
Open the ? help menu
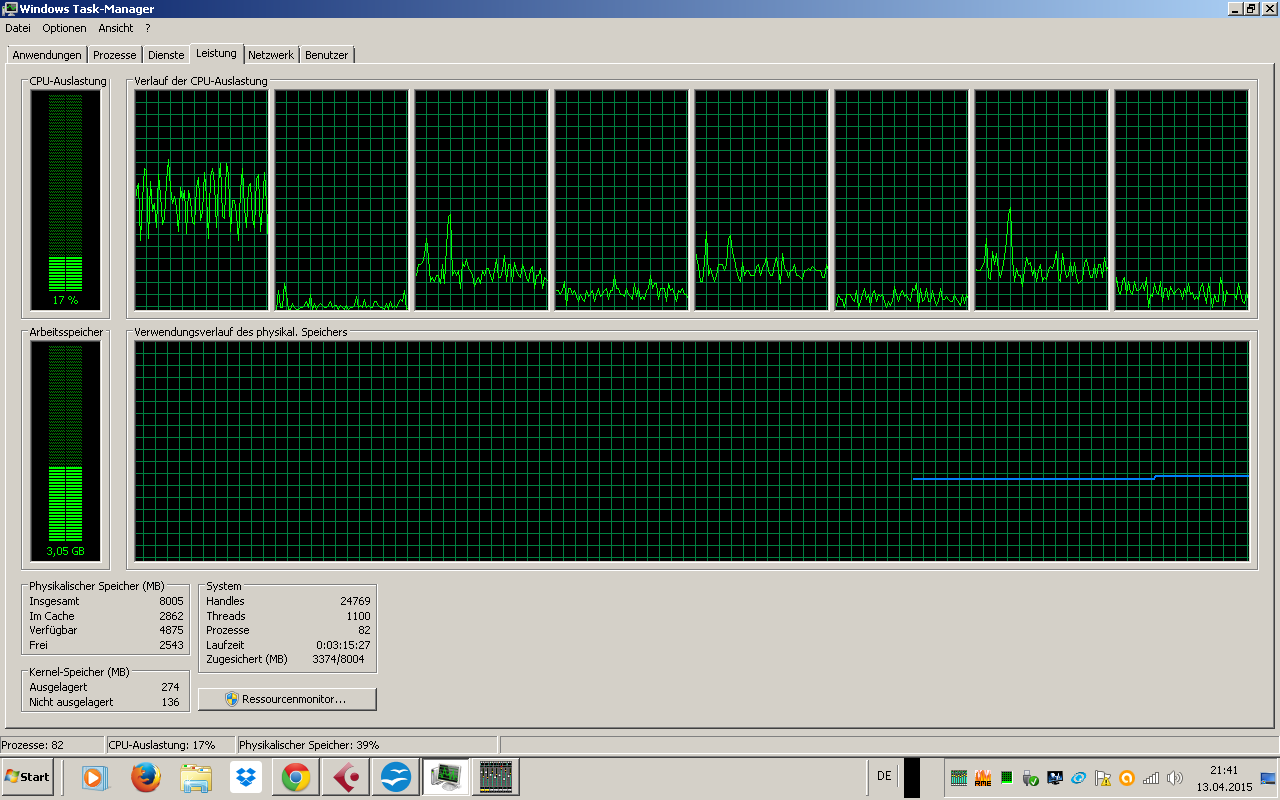[147, 28]
